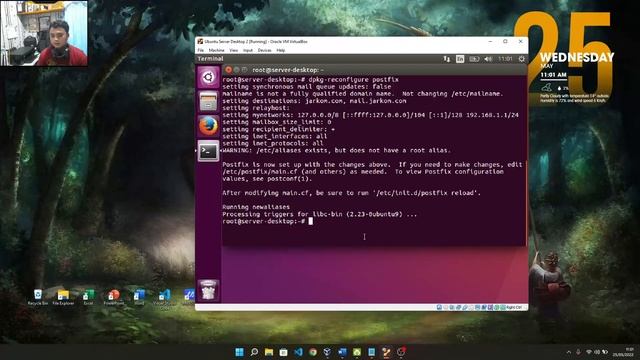Image resolution: width=640 pixels, height=360 pixels.
Task: Click the hard disk activity icon in VirtualBox status bar
Action: tap(439, 307)
